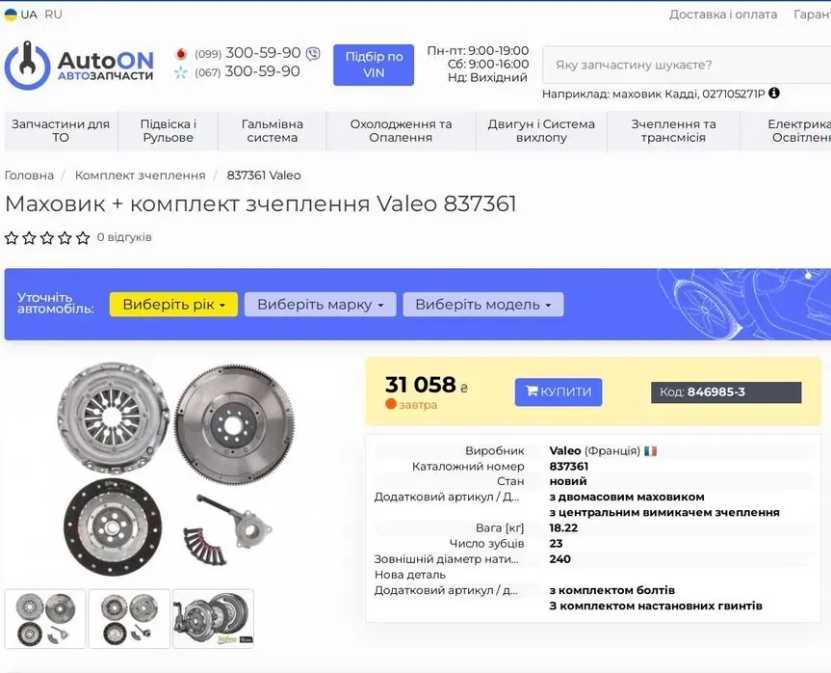Viewport: 831px width, 673px height.
Task: Click the Купити buy button
Action: 558,392
